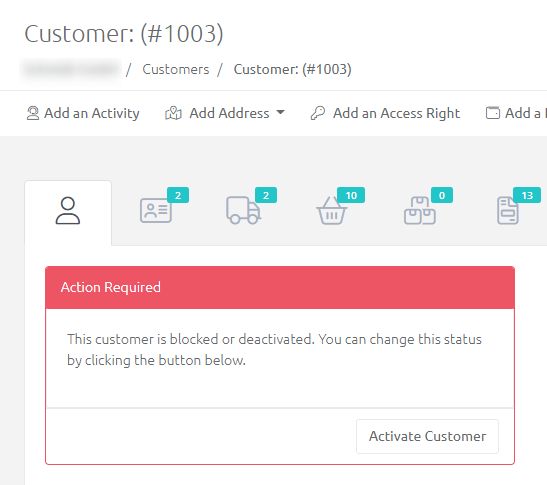Open the delivery truck tab
Screen dimensions: 547x485
(243, 210)
